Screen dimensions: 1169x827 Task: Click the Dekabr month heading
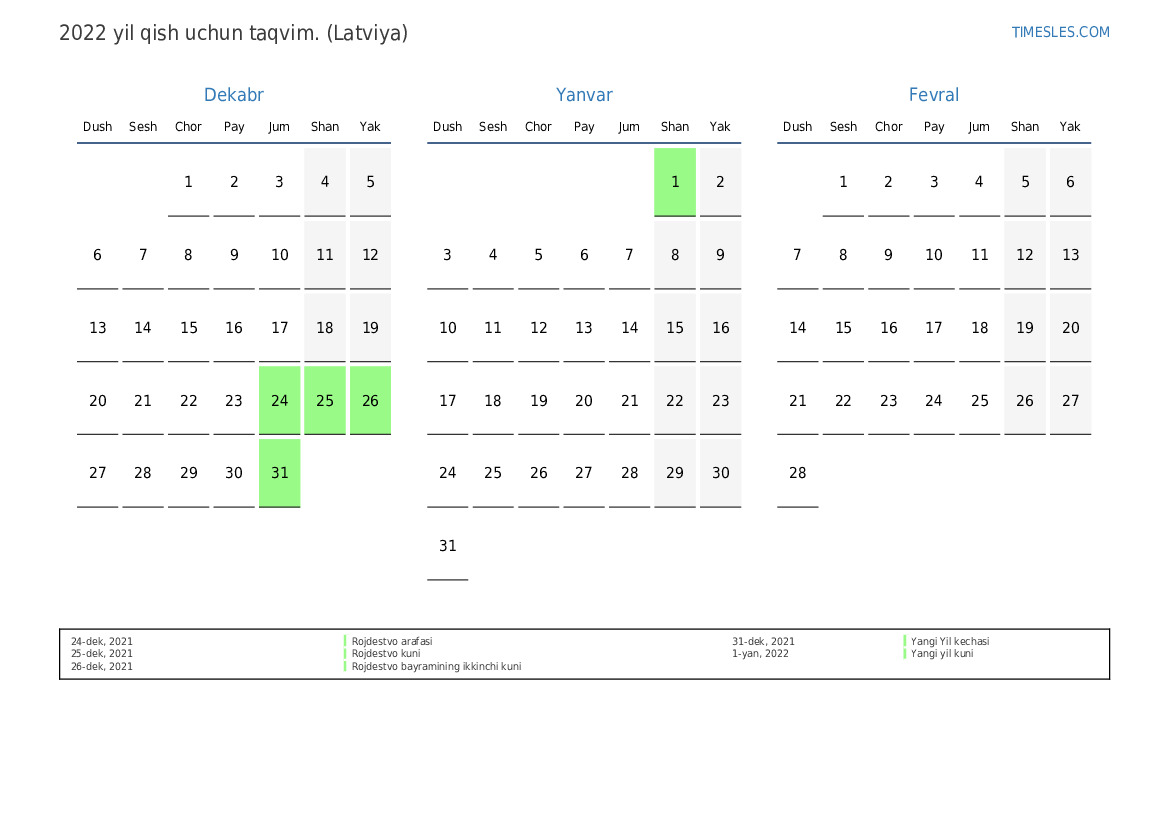[x=233, y=95]
